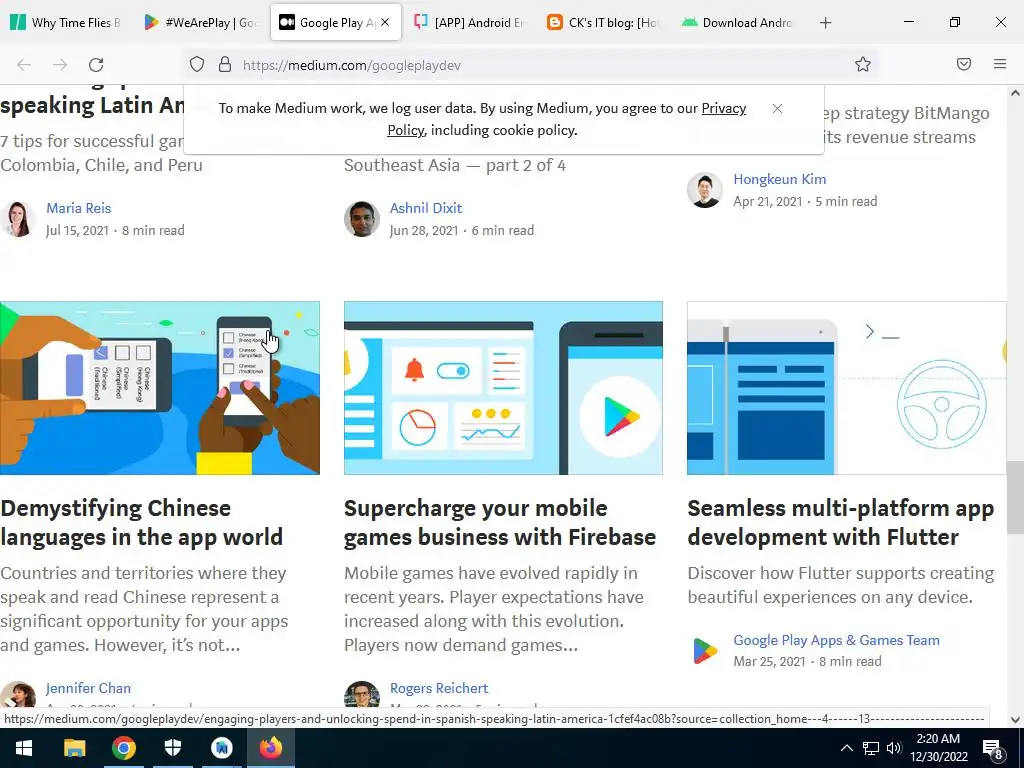Open the Save to Pocket icon
Image resolution: width=1024 pixels, height=768 pixels.
pos(964,64)
